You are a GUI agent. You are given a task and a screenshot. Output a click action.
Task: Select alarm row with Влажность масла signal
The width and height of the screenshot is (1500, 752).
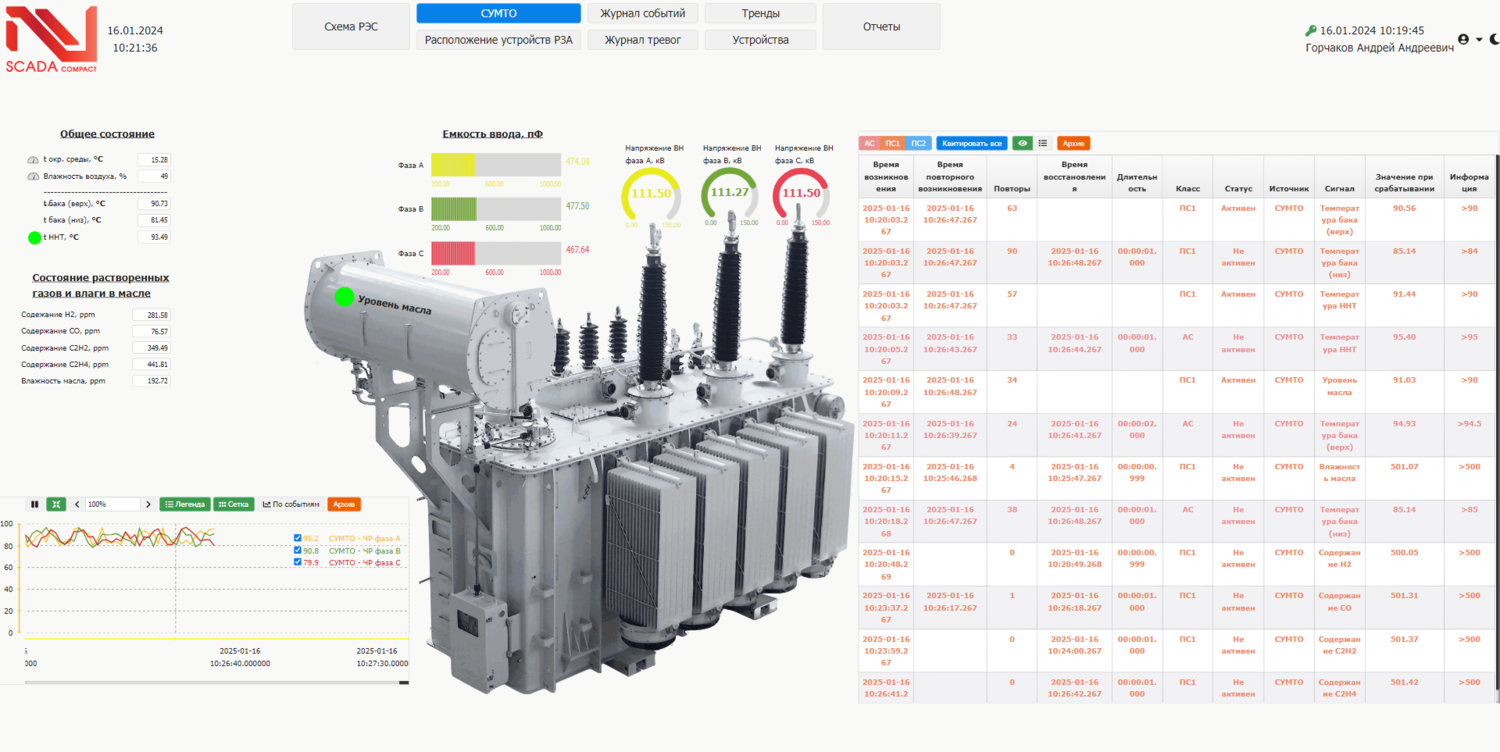pos(1176,478)
